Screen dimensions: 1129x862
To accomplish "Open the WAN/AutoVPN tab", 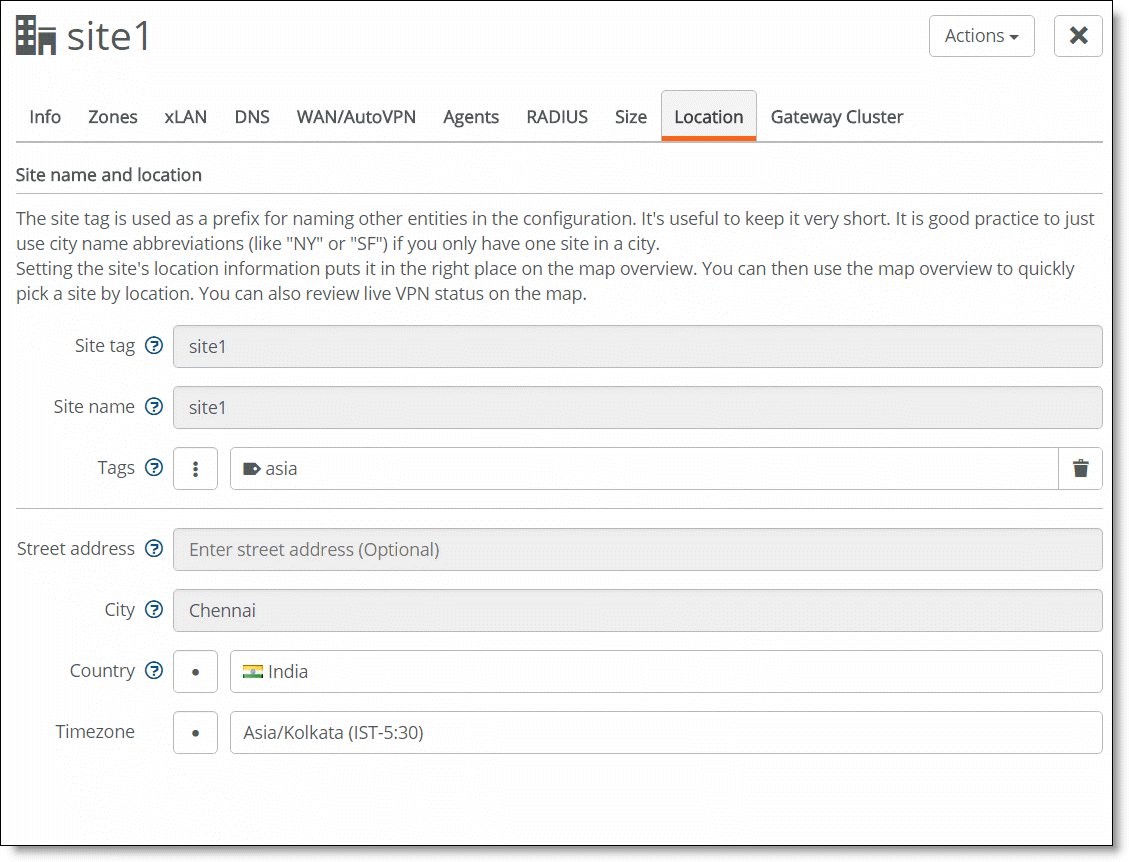I will click(356, 117).
